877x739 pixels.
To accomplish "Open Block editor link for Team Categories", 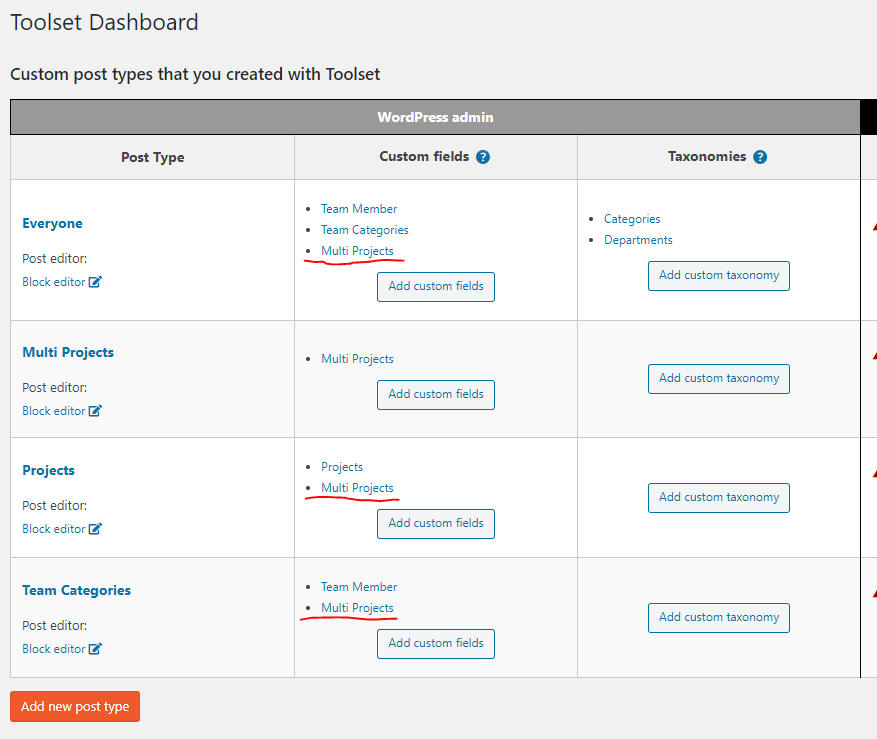I will pos(54,649).
